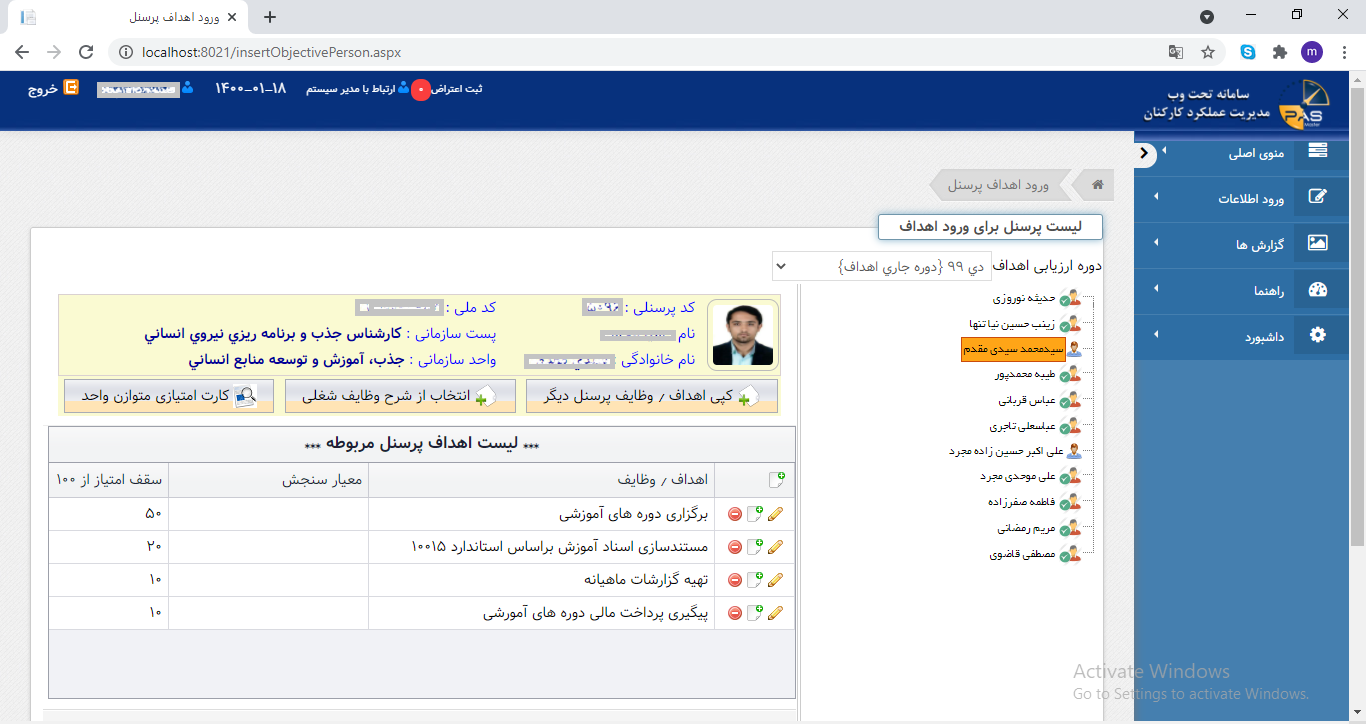This screenshot has width=1366, height=724.
Task: Remove the پیگیری پرداخت مالی goal
Action: coord(734,613)
